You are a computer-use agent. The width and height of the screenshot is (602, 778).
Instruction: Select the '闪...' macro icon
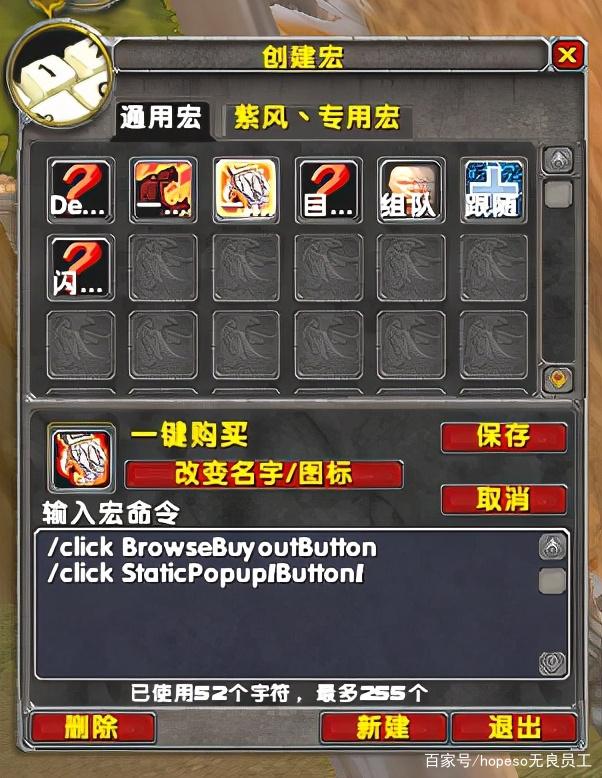click(80, 268)
